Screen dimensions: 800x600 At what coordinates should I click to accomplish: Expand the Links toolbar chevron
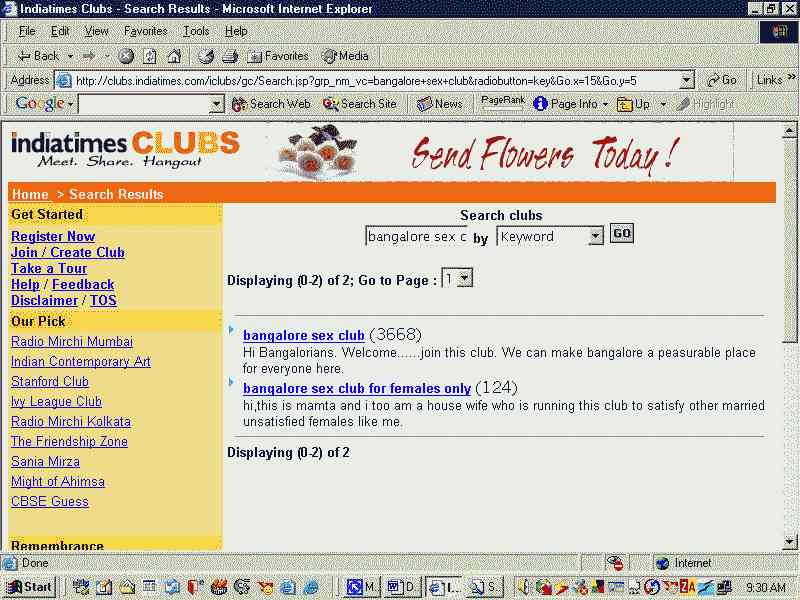(791, 78)
